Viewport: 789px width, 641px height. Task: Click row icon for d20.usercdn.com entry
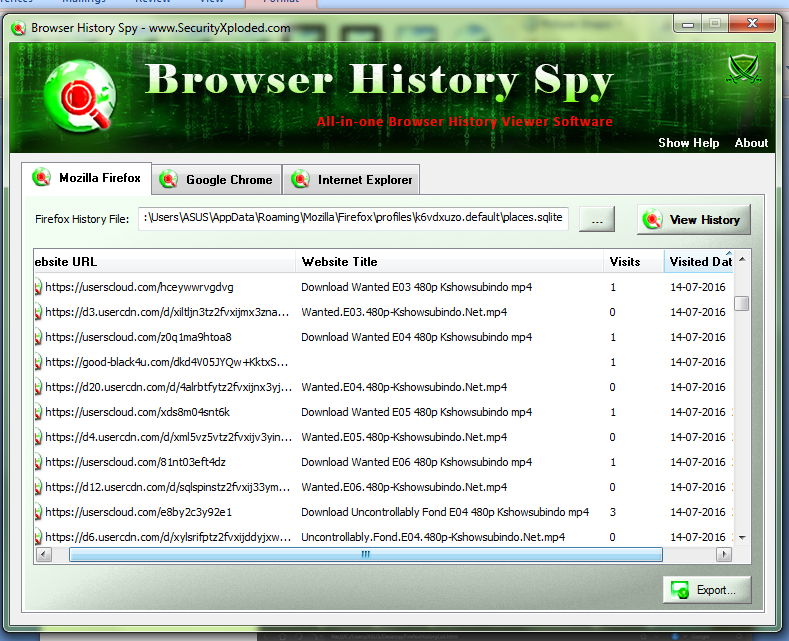point(38,387)
